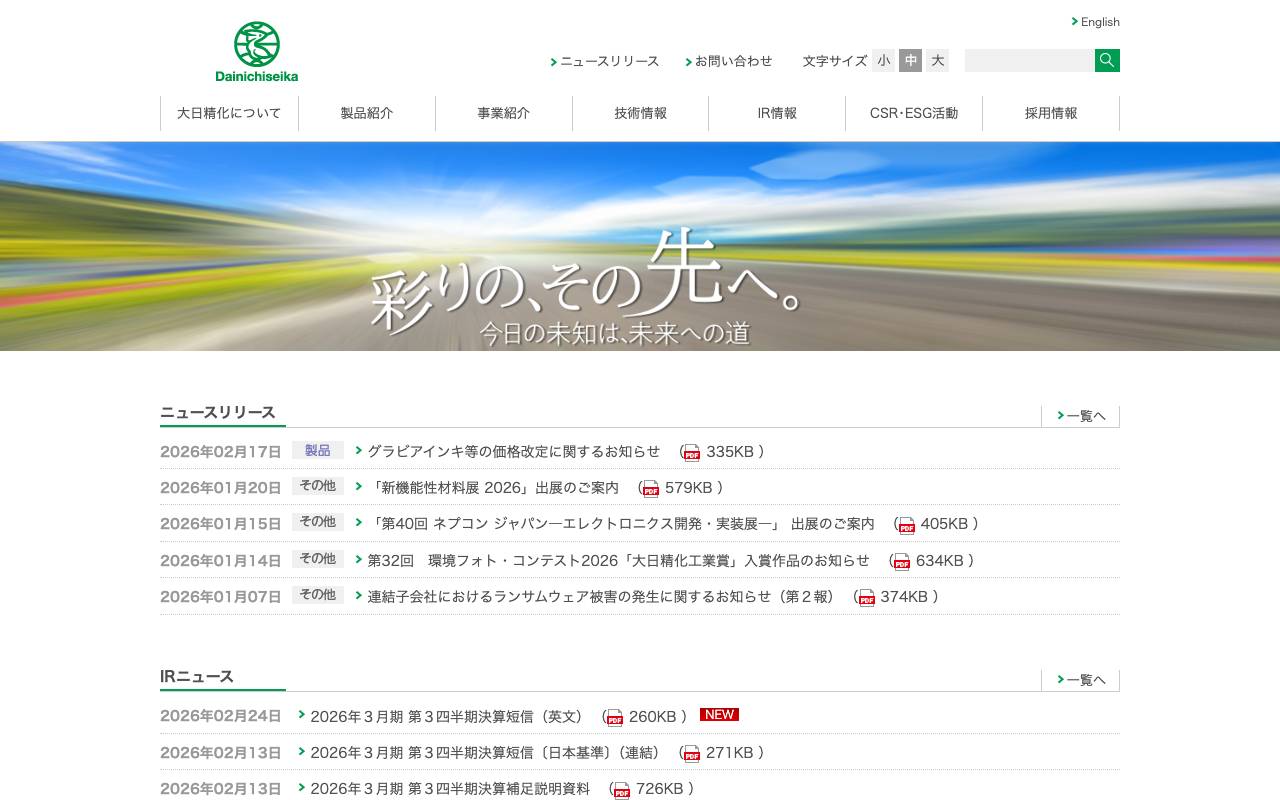Screen dimensions: 1280x800
Task: Select the 中 font size option
Action: 910,60
